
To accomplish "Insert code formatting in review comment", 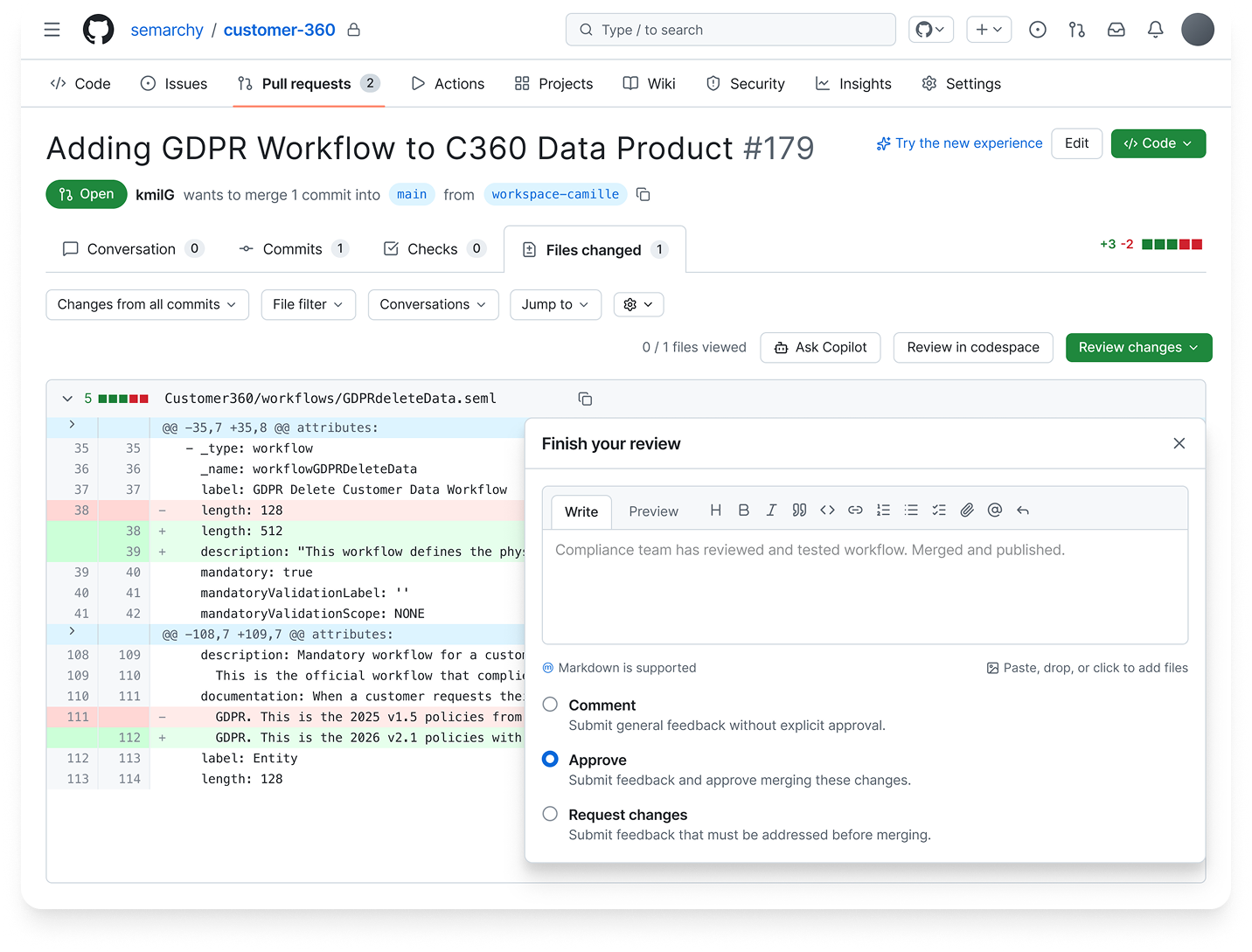I will tap(827, 511).
